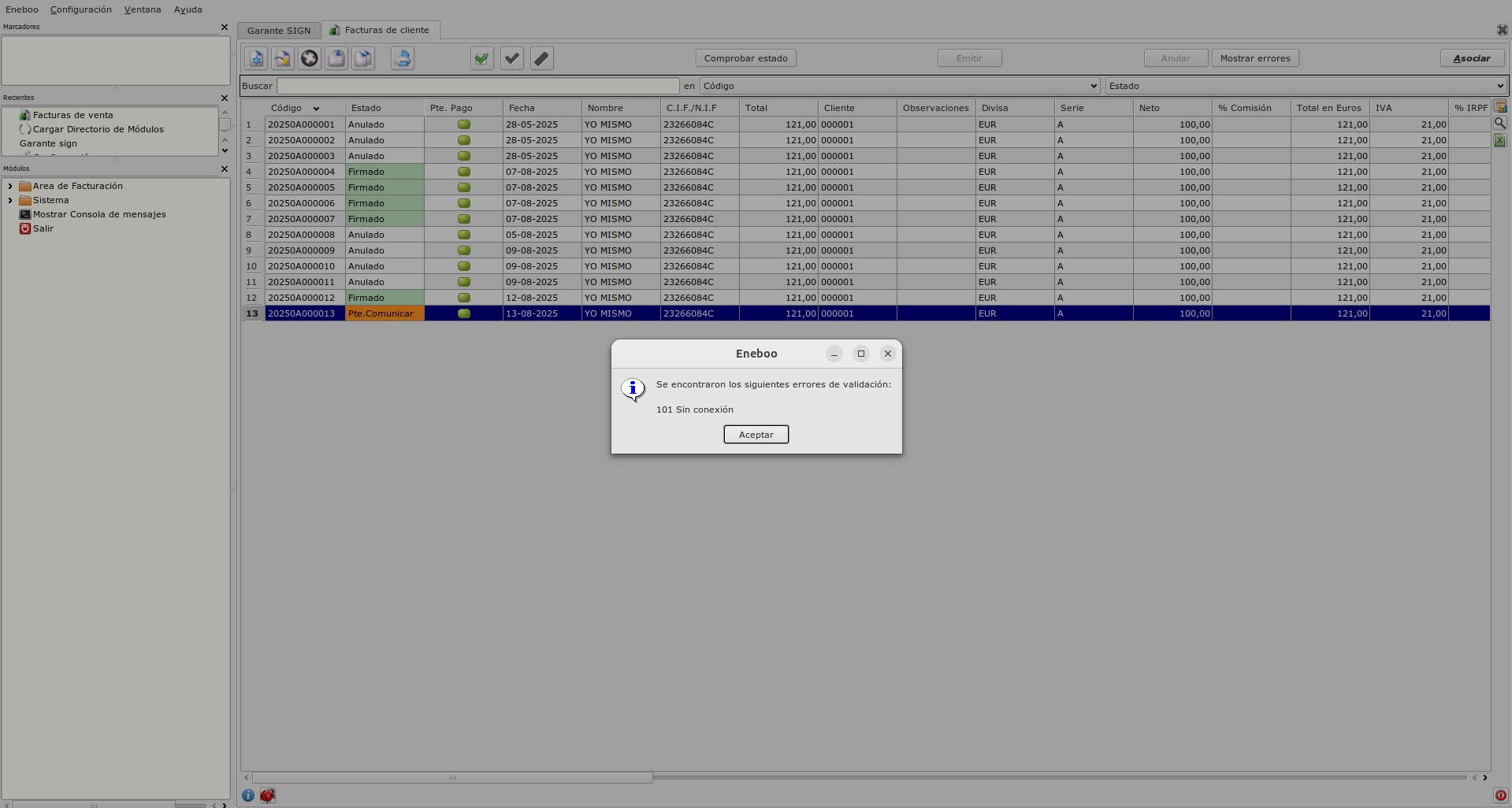This screenshot has height=808, width=1512.
Task: Click the view record eye icon
Action: 336,58
